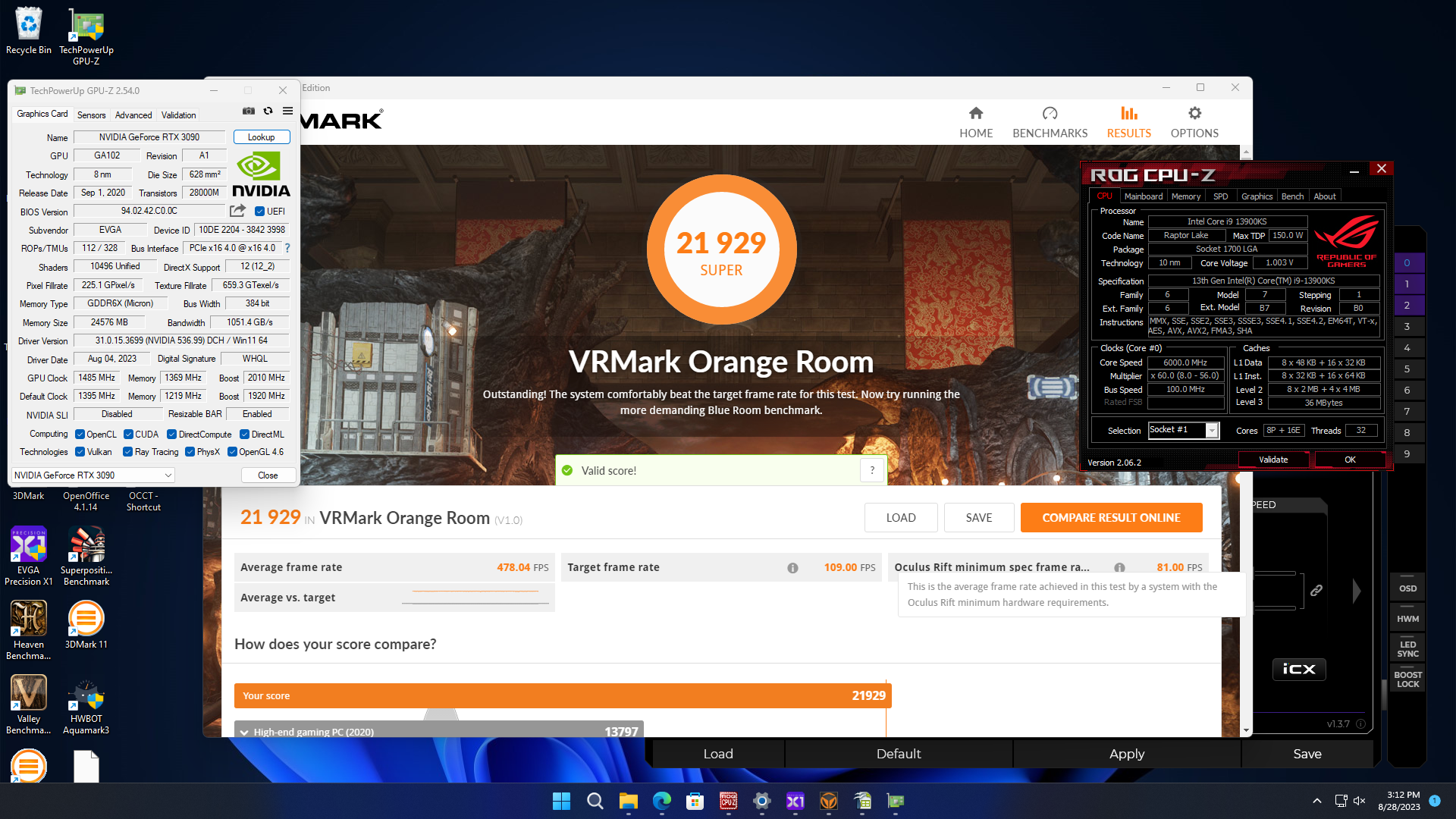Image resolution: width=1456 pixels, height=819 pixels.
Task: Click COMPARE RESULT ONLINE button
Action: pos(1111,518)
